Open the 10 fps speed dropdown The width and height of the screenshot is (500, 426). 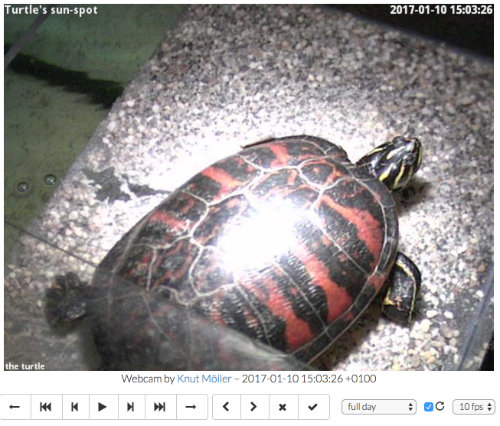[474, 407]
